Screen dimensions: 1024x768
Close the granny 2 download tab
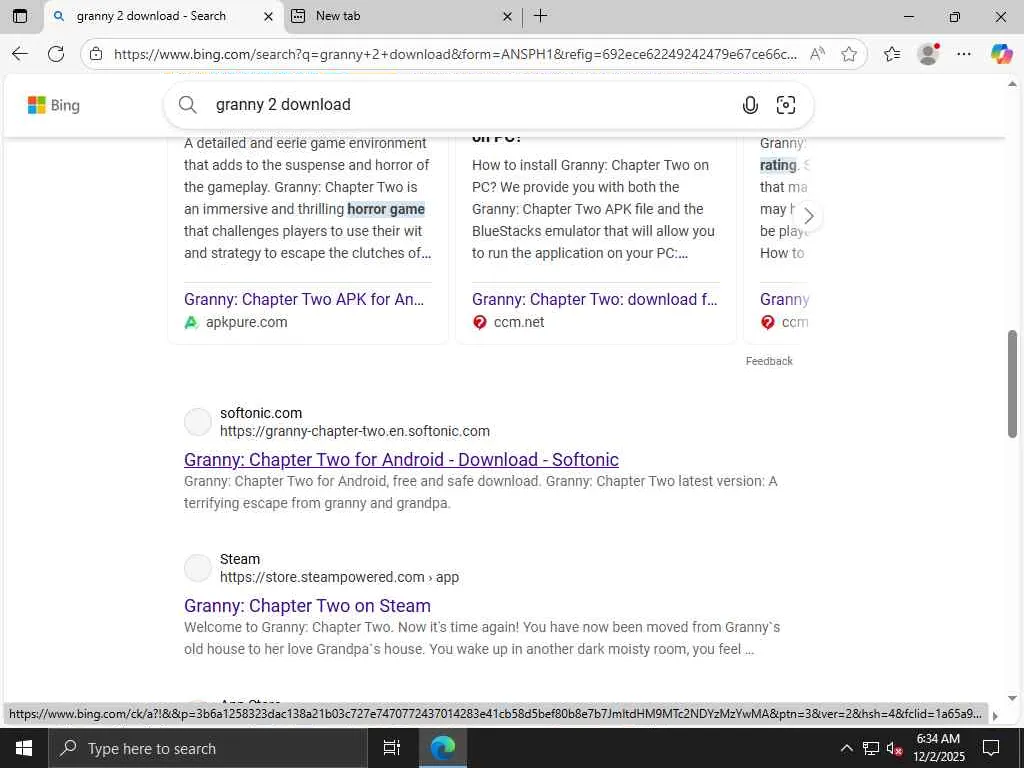point(268,16)
